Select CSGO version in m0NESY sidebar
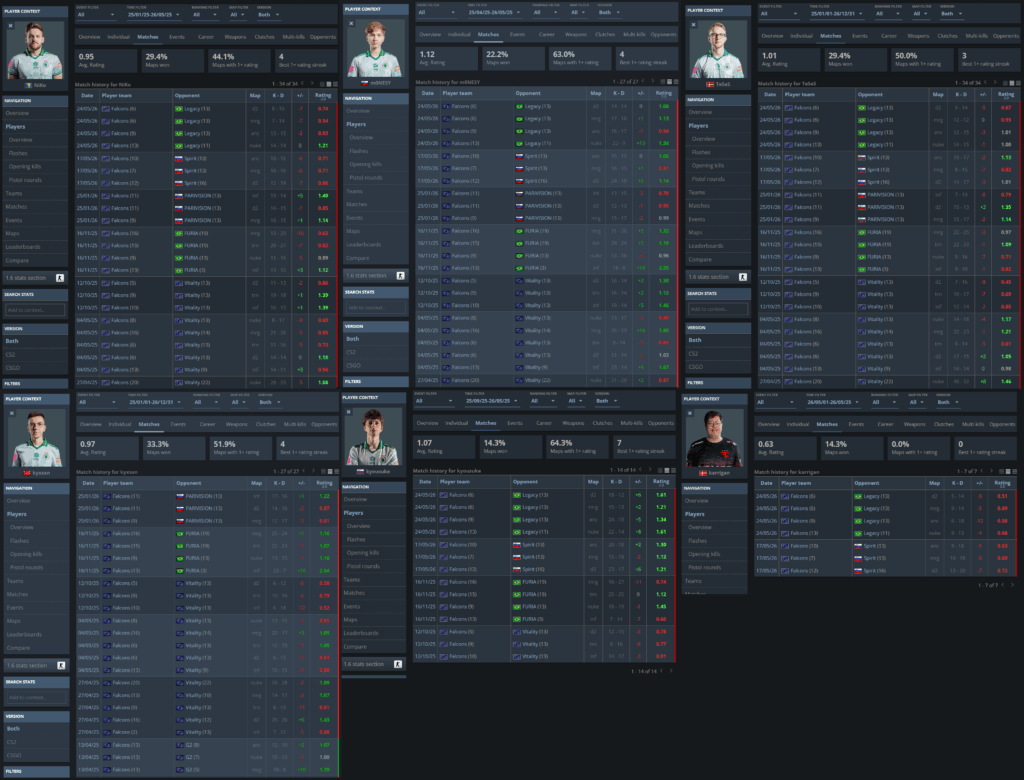This screenshot has width=1024, height=780. click(376, 366)
